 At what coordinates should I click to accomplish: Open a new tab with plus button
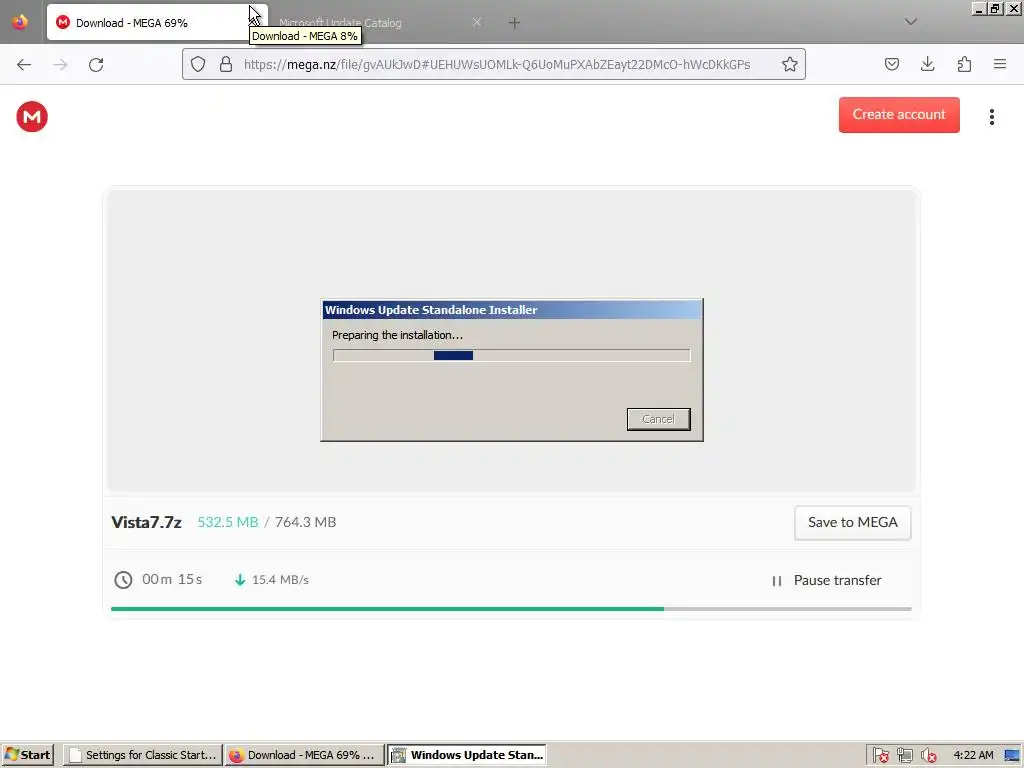(x=514, y=23)
